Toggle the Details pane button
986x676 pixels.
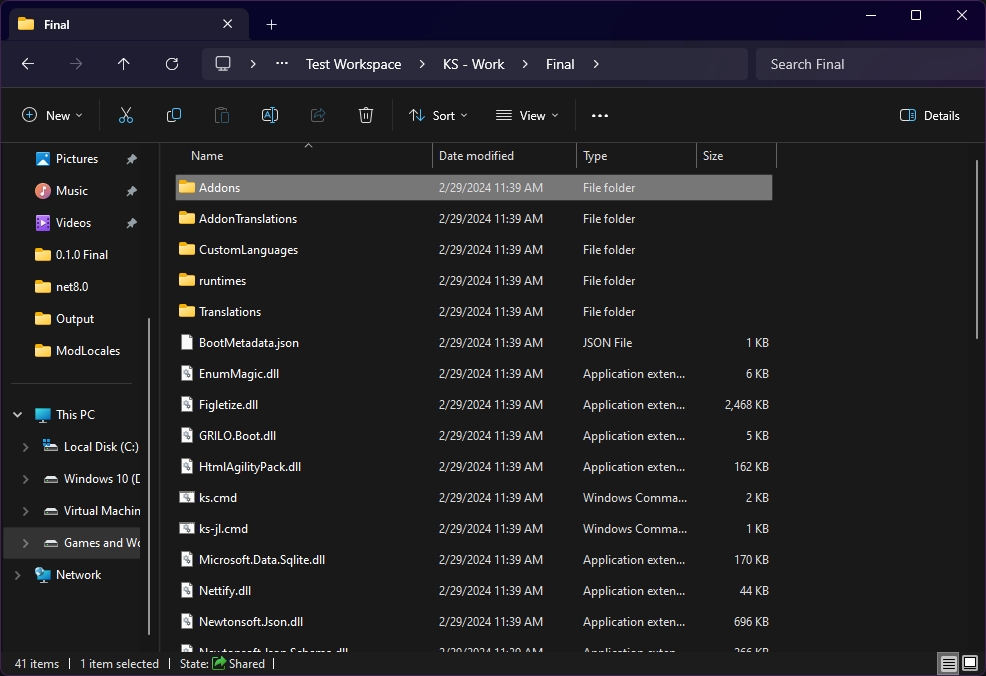point(930,116)
